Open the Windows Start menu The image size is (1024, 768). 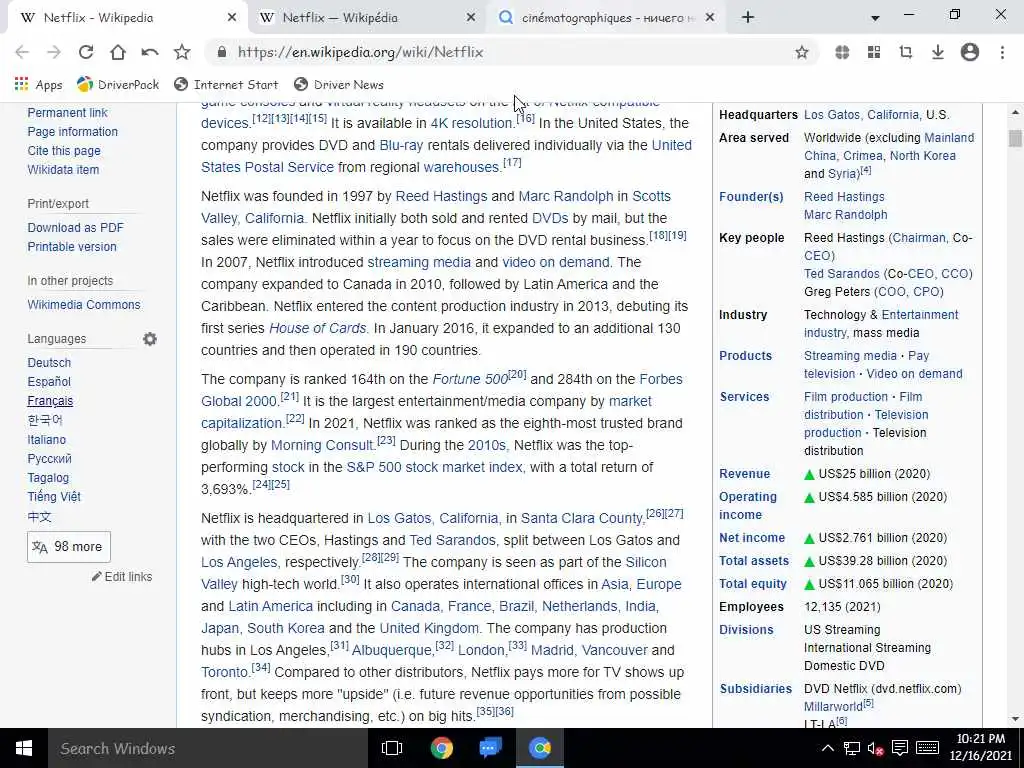(24, 748)
